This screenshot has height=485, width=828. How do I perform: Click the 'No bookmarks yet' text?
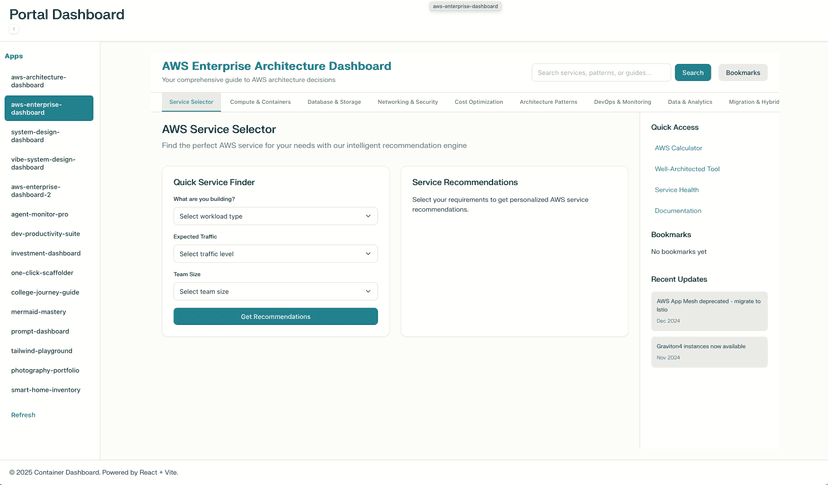tap(679, 252)
